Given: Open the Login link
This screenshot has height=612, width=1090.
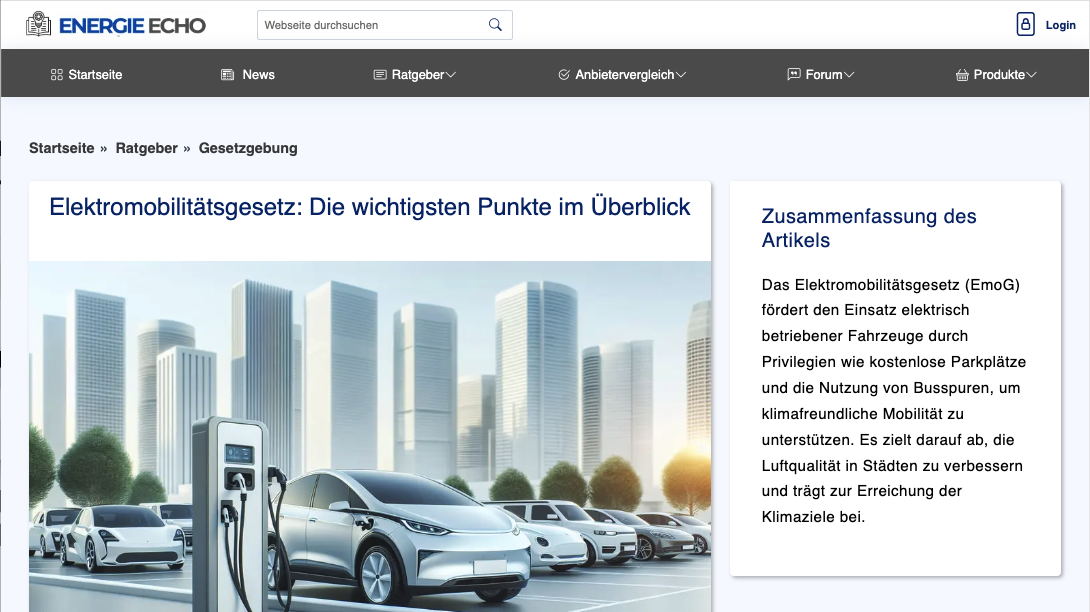Looking at the screenshot, I should point(1060,25).
